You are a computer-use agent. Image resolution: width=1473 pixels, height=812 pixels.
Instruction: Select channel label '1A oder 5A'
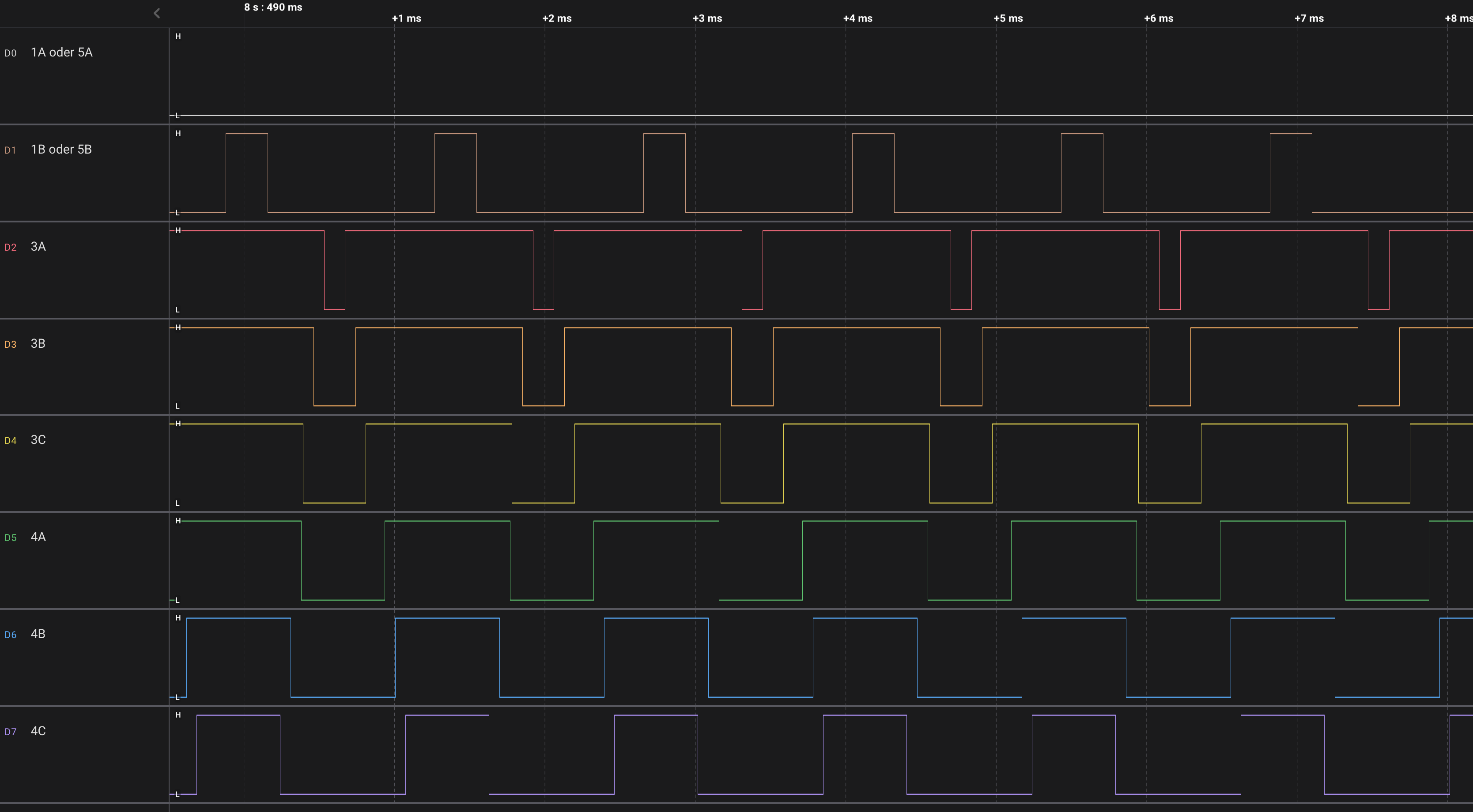(x=62, y=53)
